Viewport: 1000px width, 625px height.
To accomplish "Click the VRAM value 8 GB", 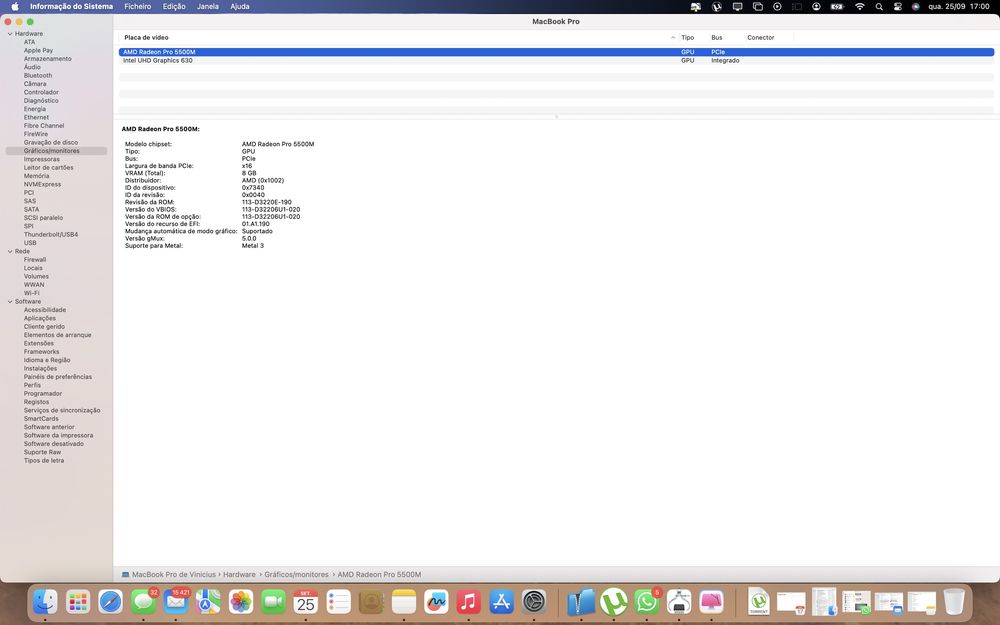I will pyautogui.click(x=249, y=173).
